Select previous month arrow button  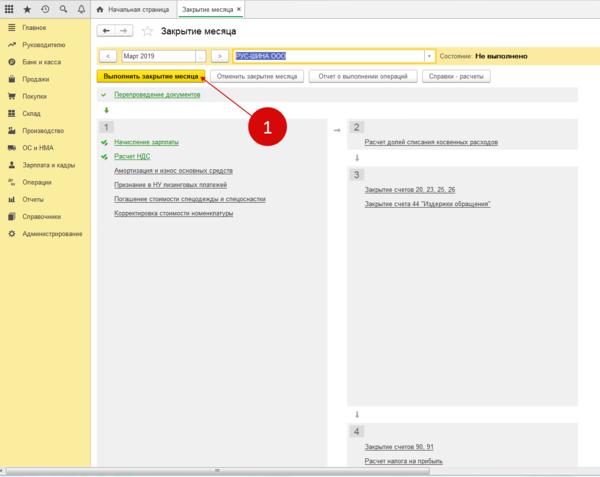point(108,56)
